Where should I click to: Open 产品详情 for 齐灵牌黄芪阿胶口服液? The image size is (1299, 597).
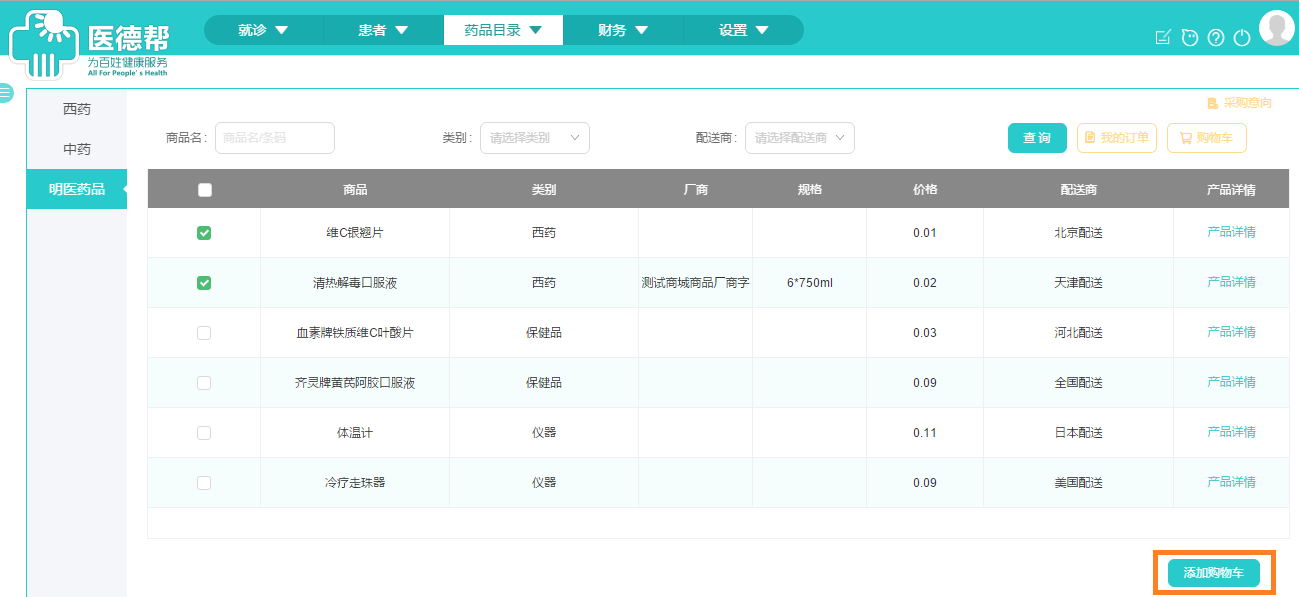click(x=1231, y=382)
